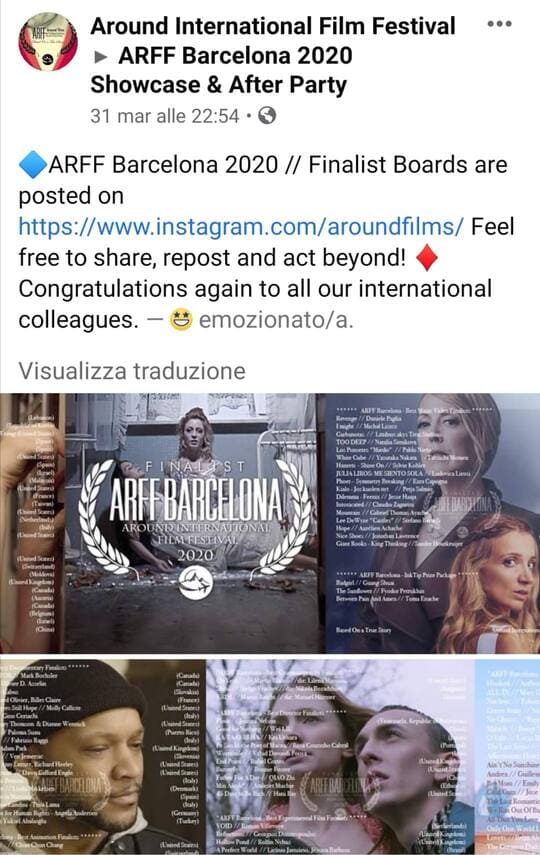Click the arrow between page and event names
Viewport: 540px width, 855px height.
[100, 57]
